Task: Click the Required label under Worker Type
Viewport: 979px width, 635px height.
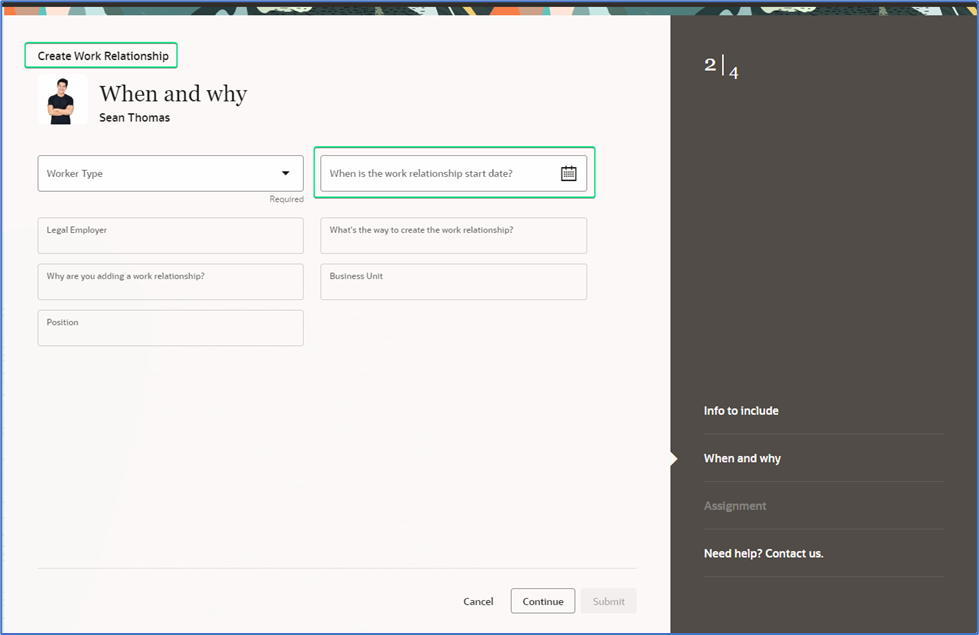Action: click(x=286, y=199)
